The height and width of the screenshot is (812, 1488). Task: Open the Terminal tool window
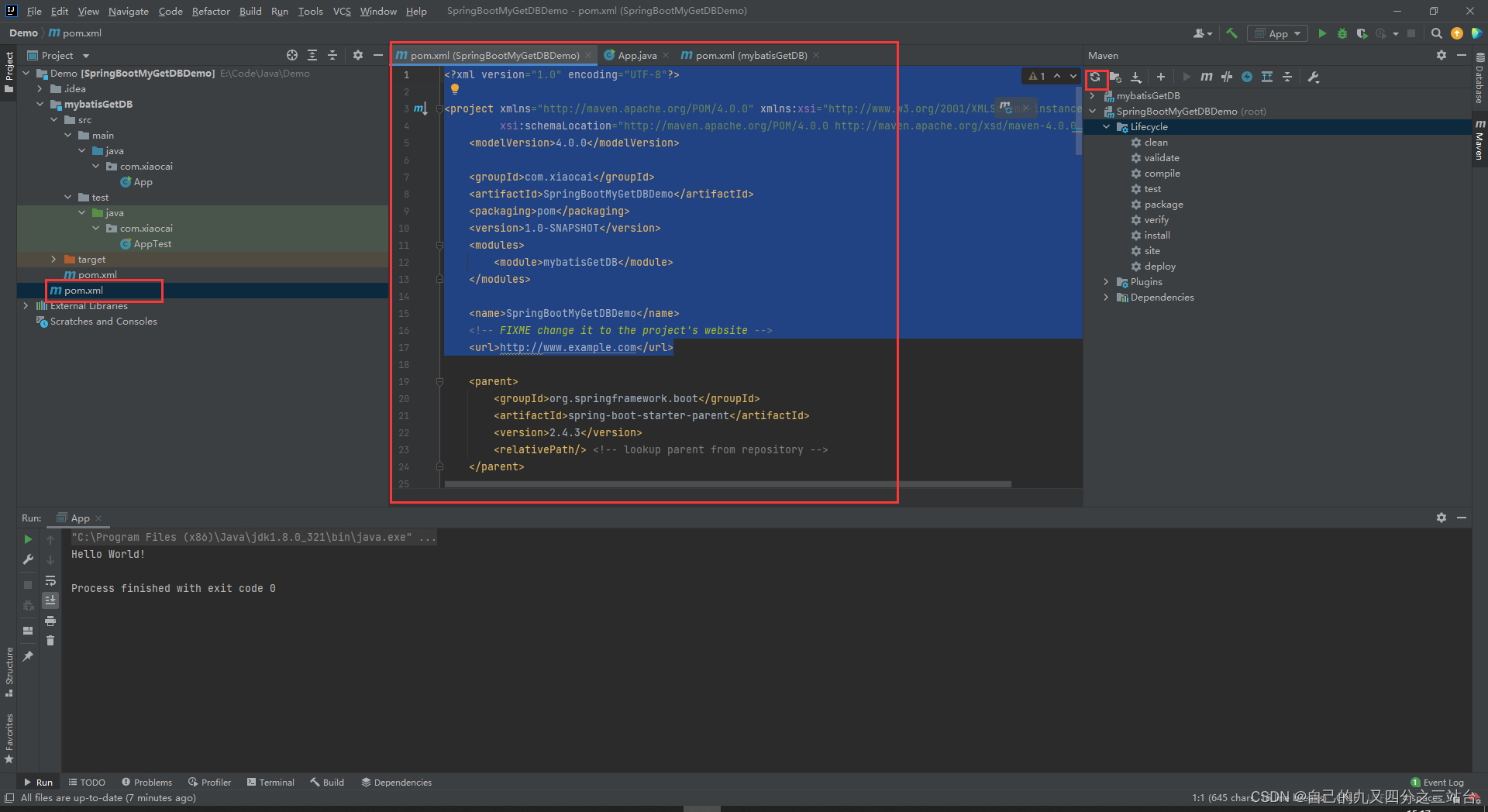click(x=270, y=783)
